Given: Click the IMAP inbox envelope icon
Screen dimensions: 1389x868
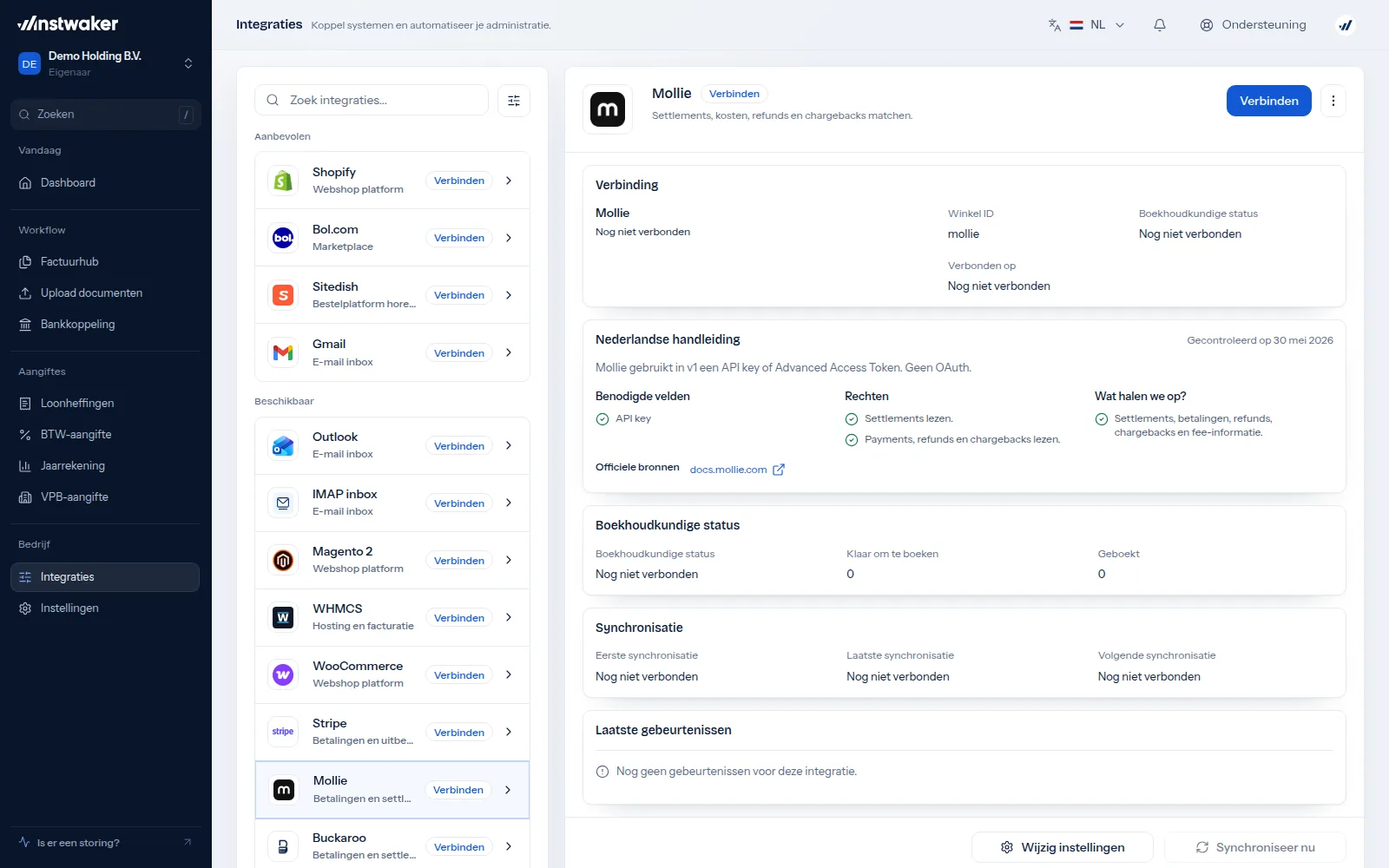Looking at the screenshot, I should pos(283,503).
